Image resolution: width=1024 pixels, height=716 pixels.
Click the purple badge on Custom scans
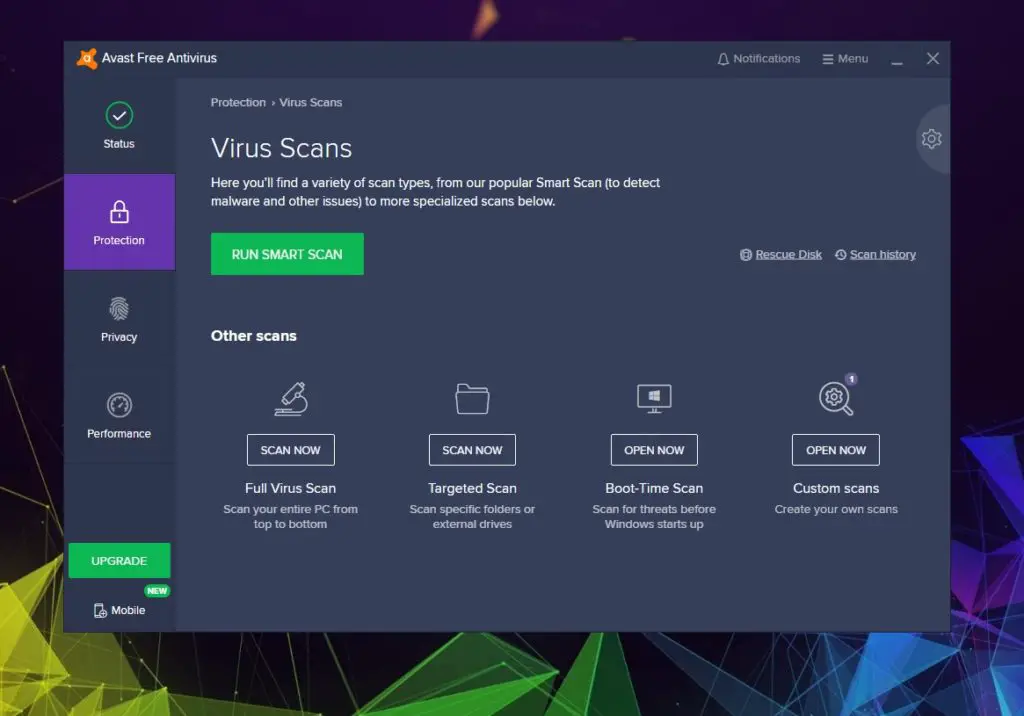[851, 379]
